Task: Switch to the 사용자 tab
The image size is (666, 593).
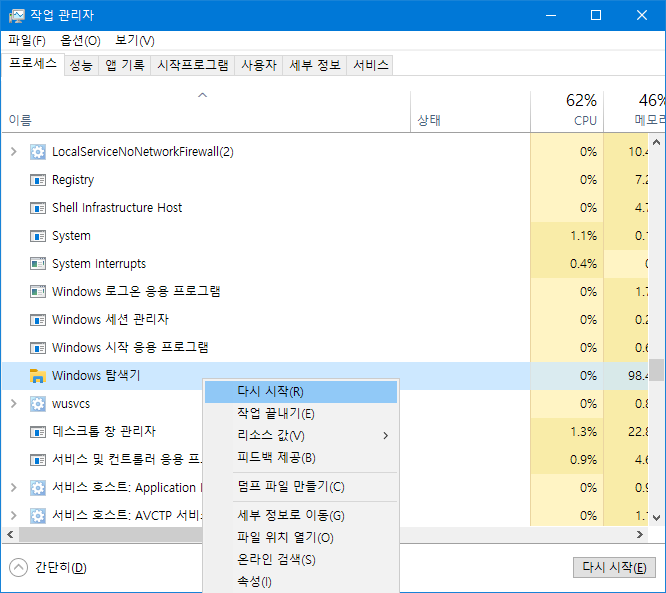Action: coord(259,65)
